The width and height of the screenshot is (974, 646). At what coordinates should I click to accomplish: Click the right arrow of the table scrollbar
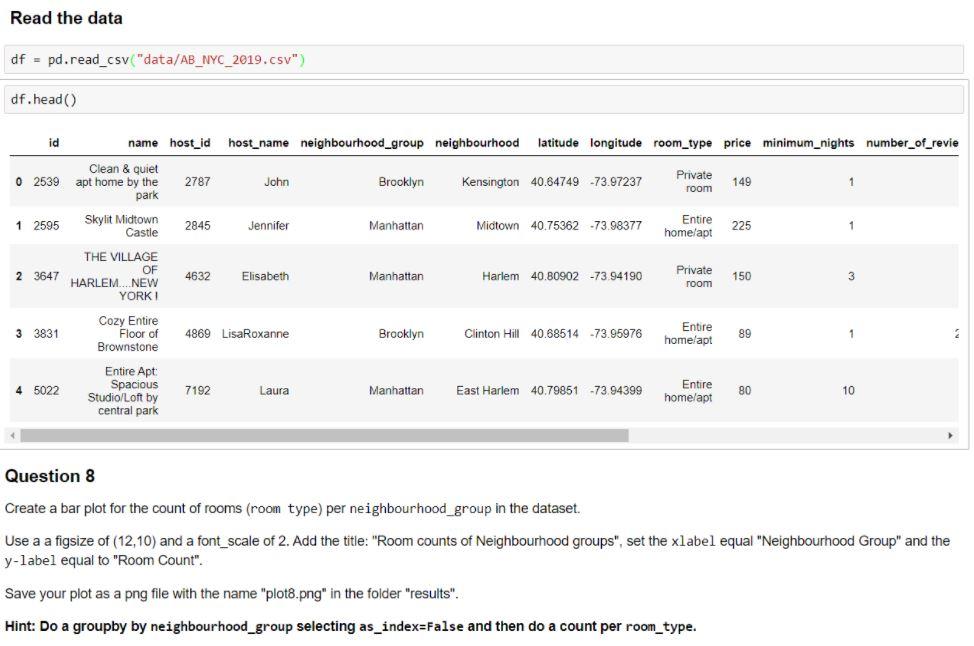(x=951, y=437)
